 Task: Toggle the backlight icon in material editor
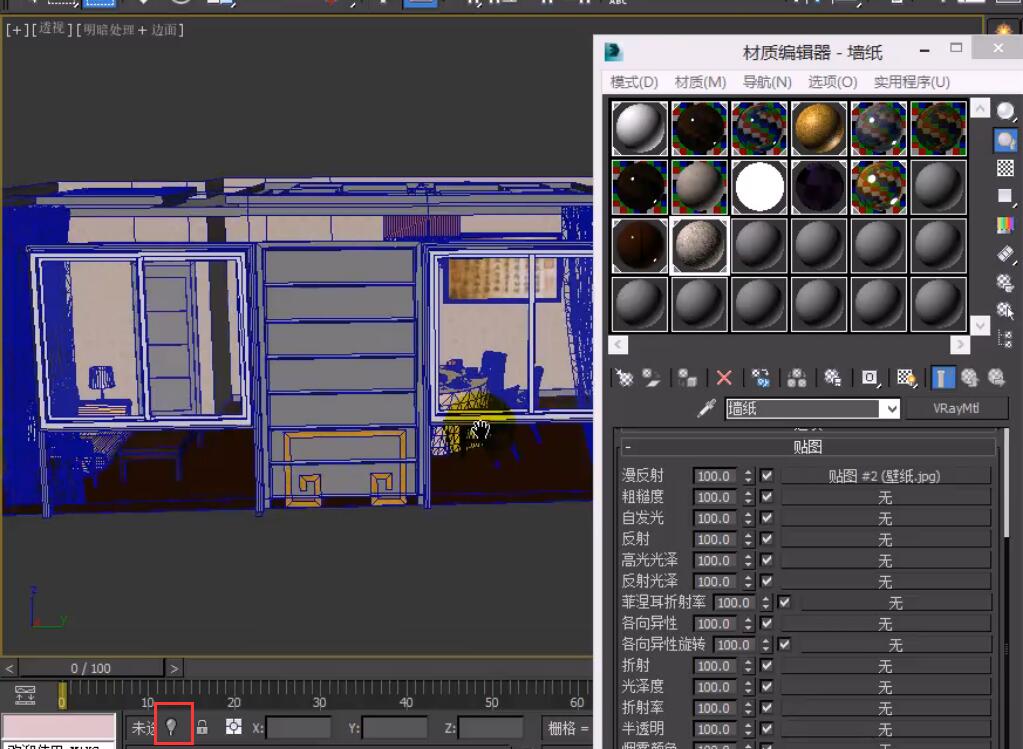click(1005, 141)
